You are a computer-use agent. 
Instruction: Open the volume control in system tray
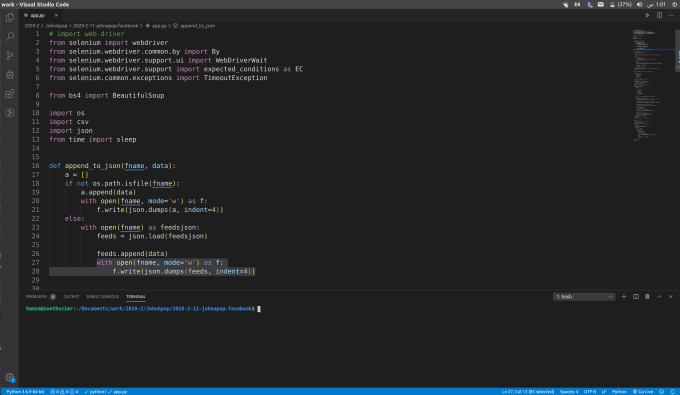(639, 4)
